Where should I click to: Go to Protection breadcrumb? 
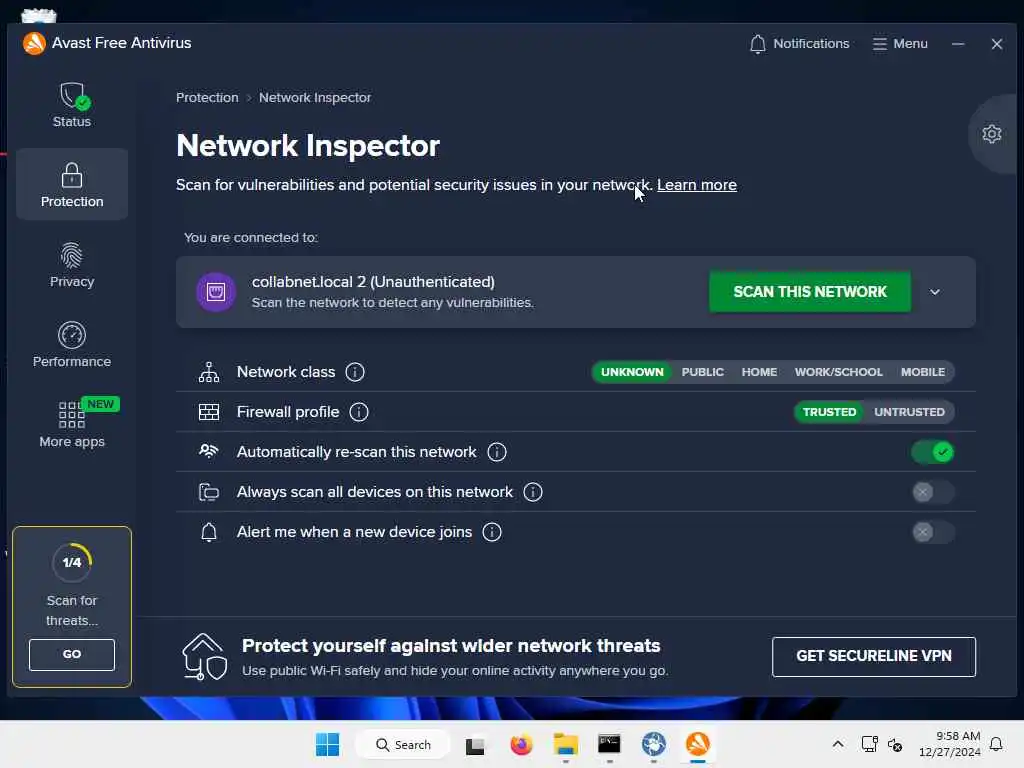[x=207, y=97]
